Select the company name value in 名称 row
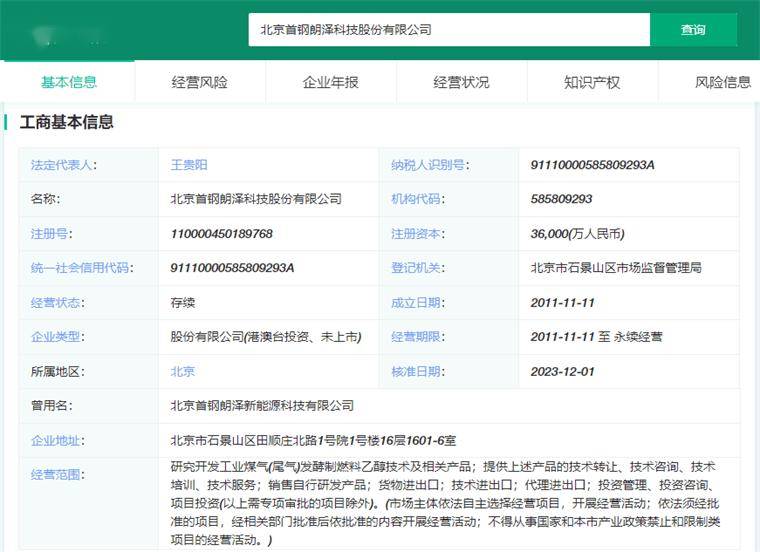760x552 pixels. click(256, 199)
